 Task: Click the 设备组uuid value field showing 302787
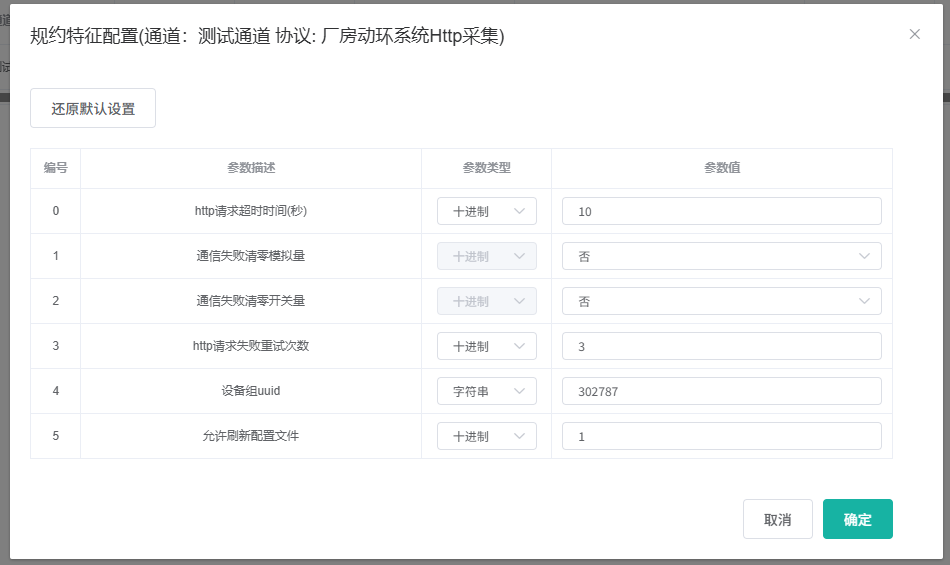pos(721,391)
